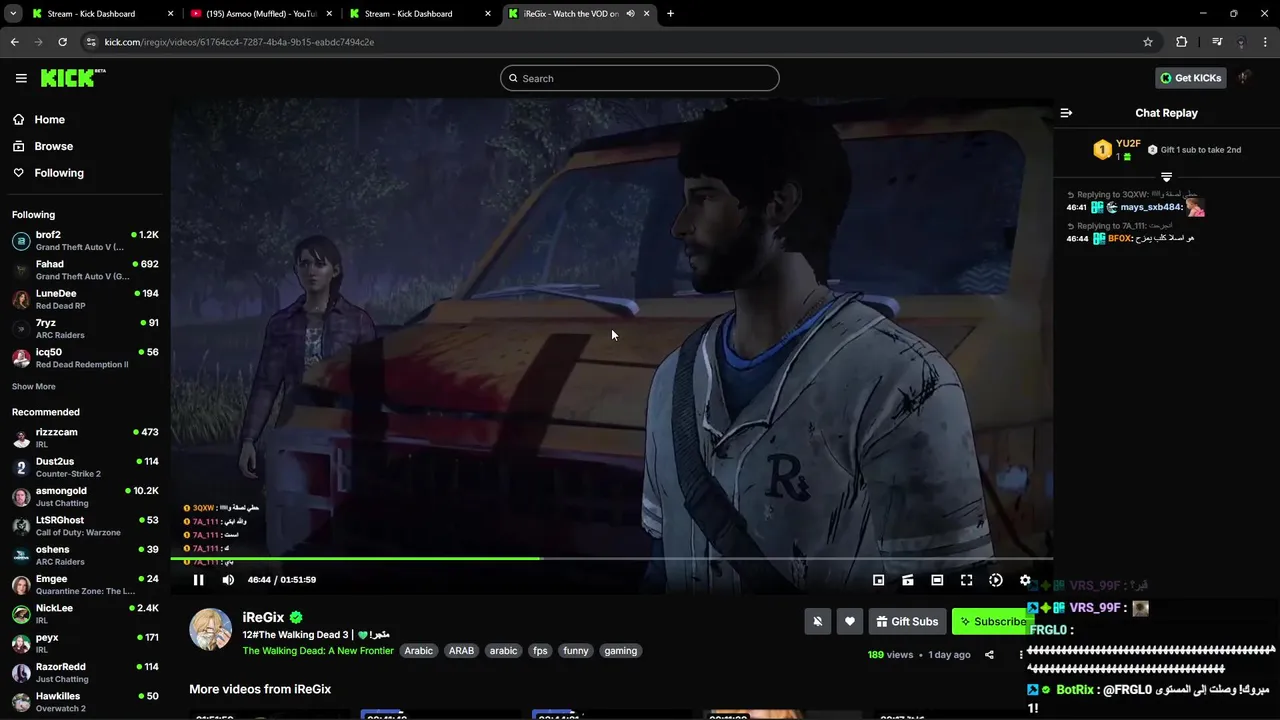This screenshot has width=1280, height=720.
Task: Seek on the video progress bar
Action: click(611, 558)
